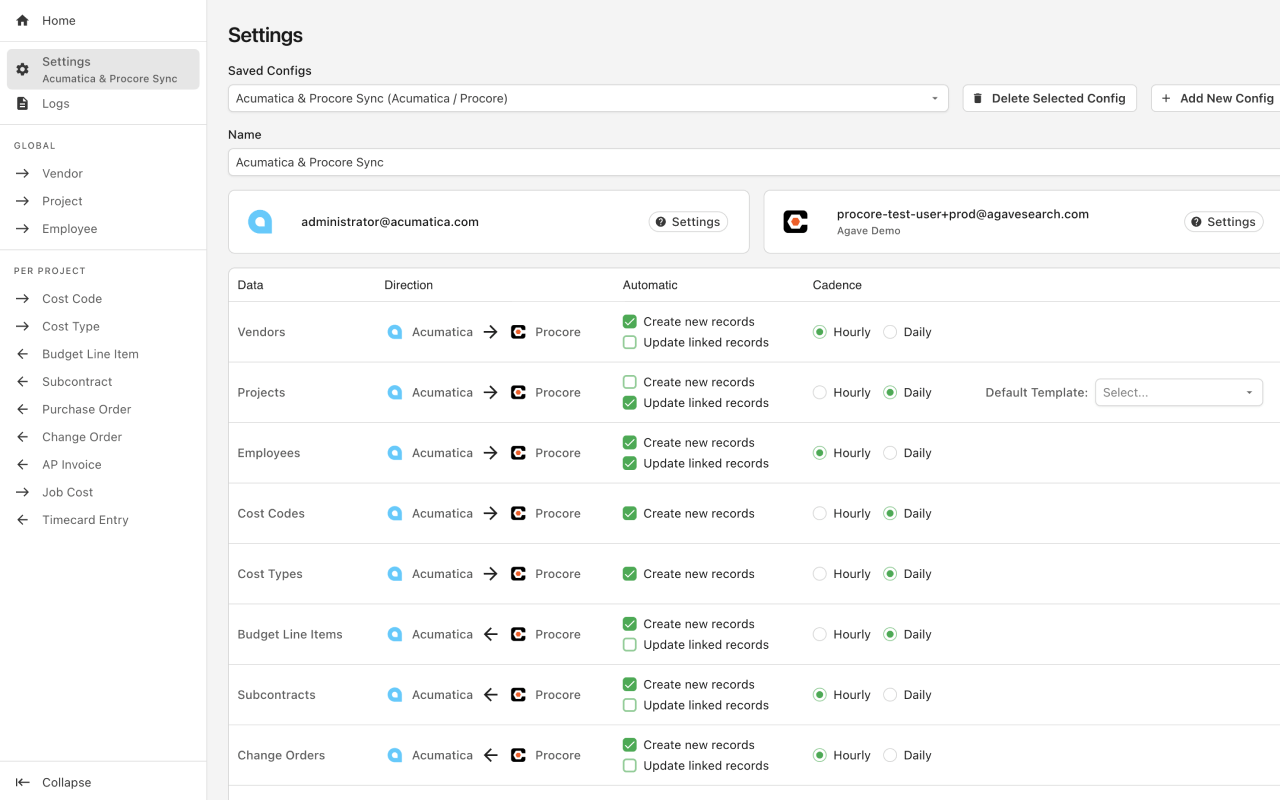Click the Acumatica logo in the account card

(260, 222)
